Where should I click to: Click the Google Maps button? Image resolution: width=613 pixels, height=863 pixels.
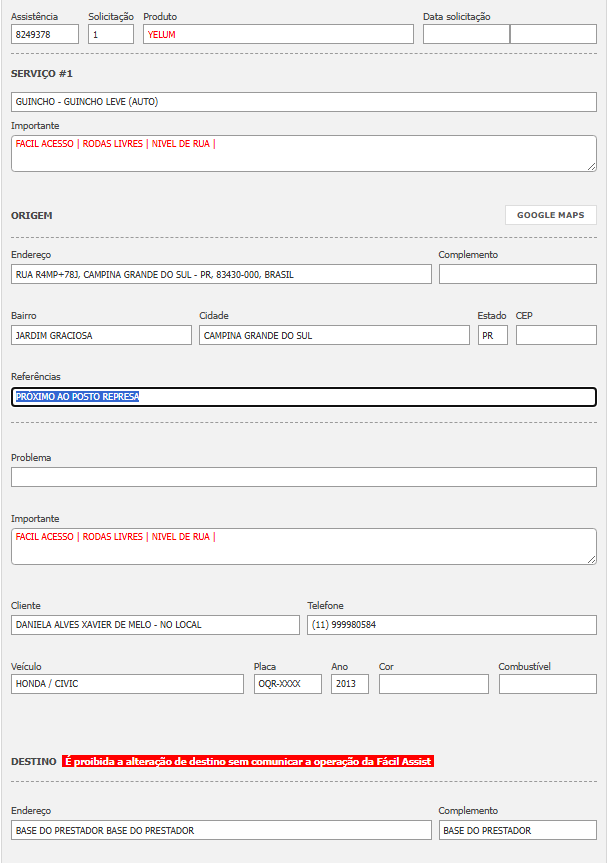click(550, 215)
